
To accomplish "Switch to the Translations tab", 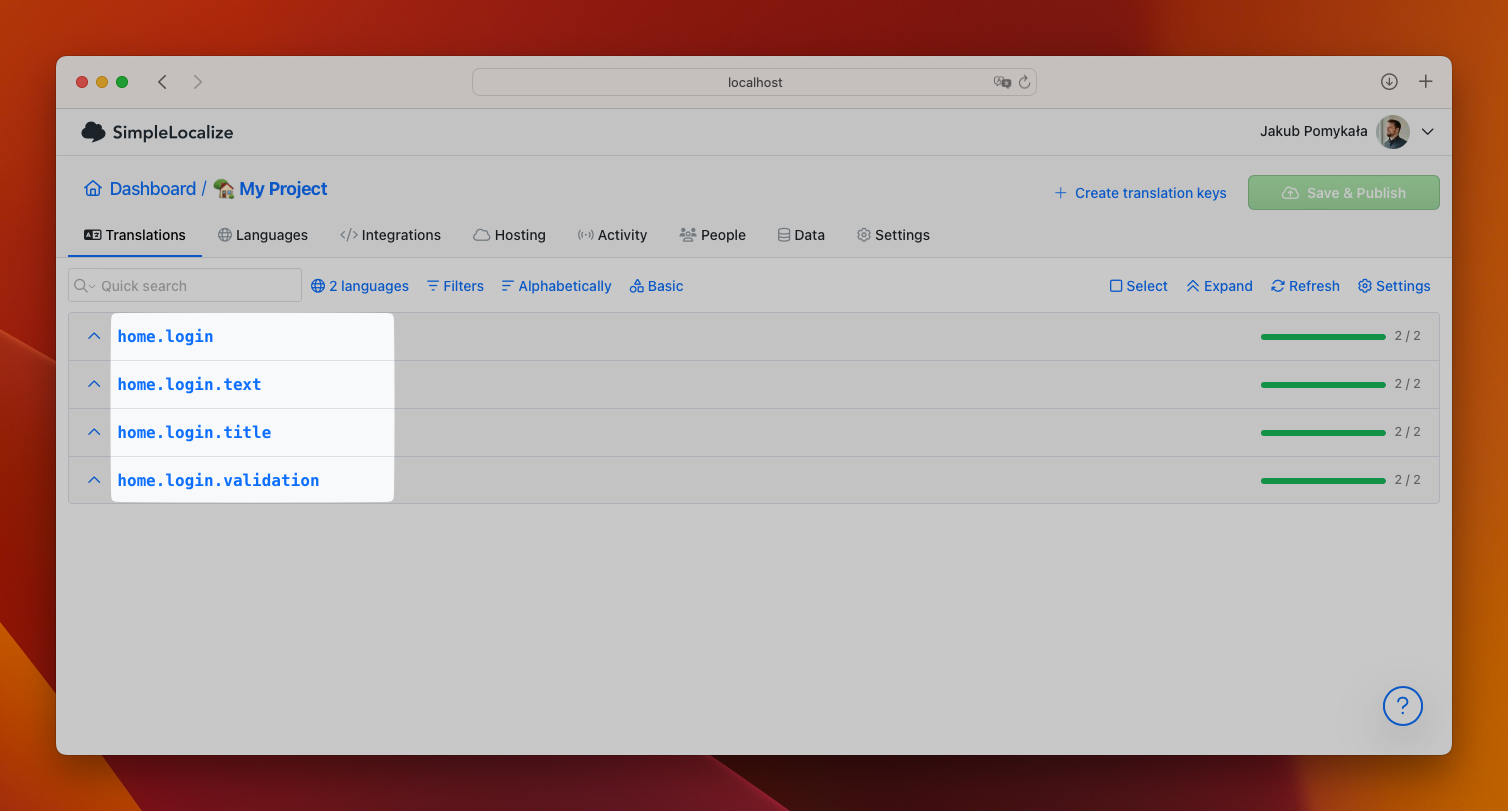I will pos(135,235).
